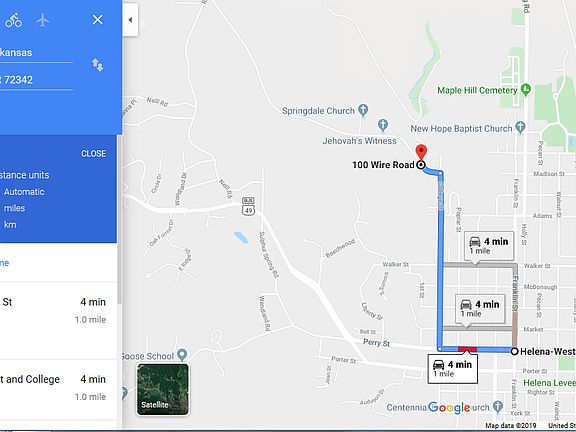Swap start and destination arrows
Viewport: 576px width, 432px height.
click(97, 65)
